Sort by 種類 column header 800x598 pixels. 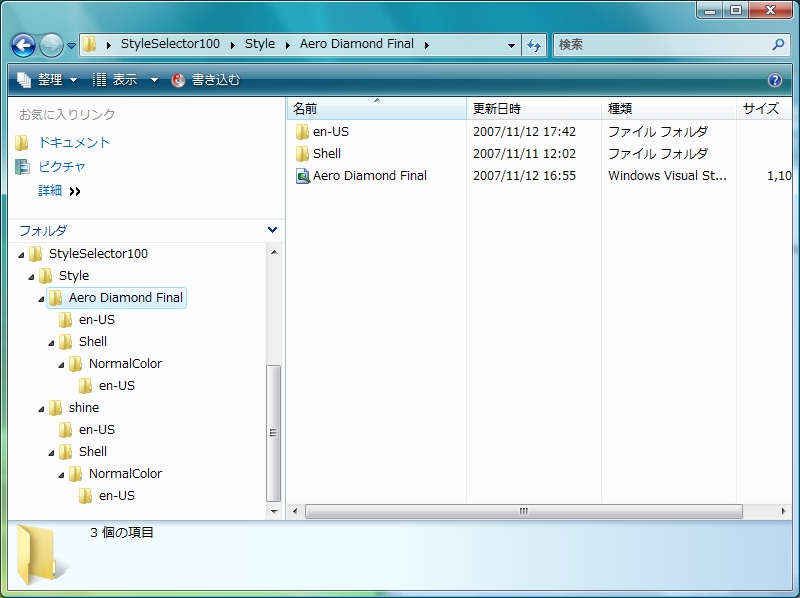pos(669,109)
